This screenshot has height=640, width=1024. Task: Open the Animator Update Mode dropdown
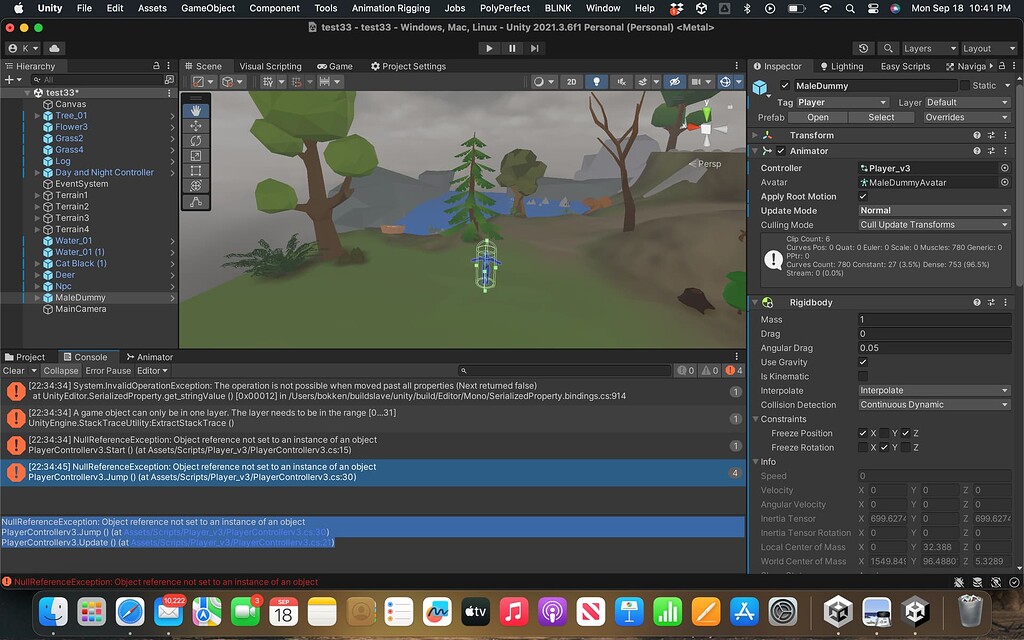934,210
